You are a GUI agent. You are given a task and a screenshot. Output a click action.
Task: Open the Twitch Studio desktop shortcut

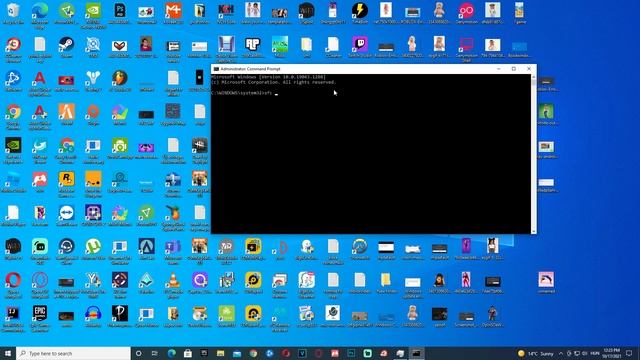(x=360, y=47)
